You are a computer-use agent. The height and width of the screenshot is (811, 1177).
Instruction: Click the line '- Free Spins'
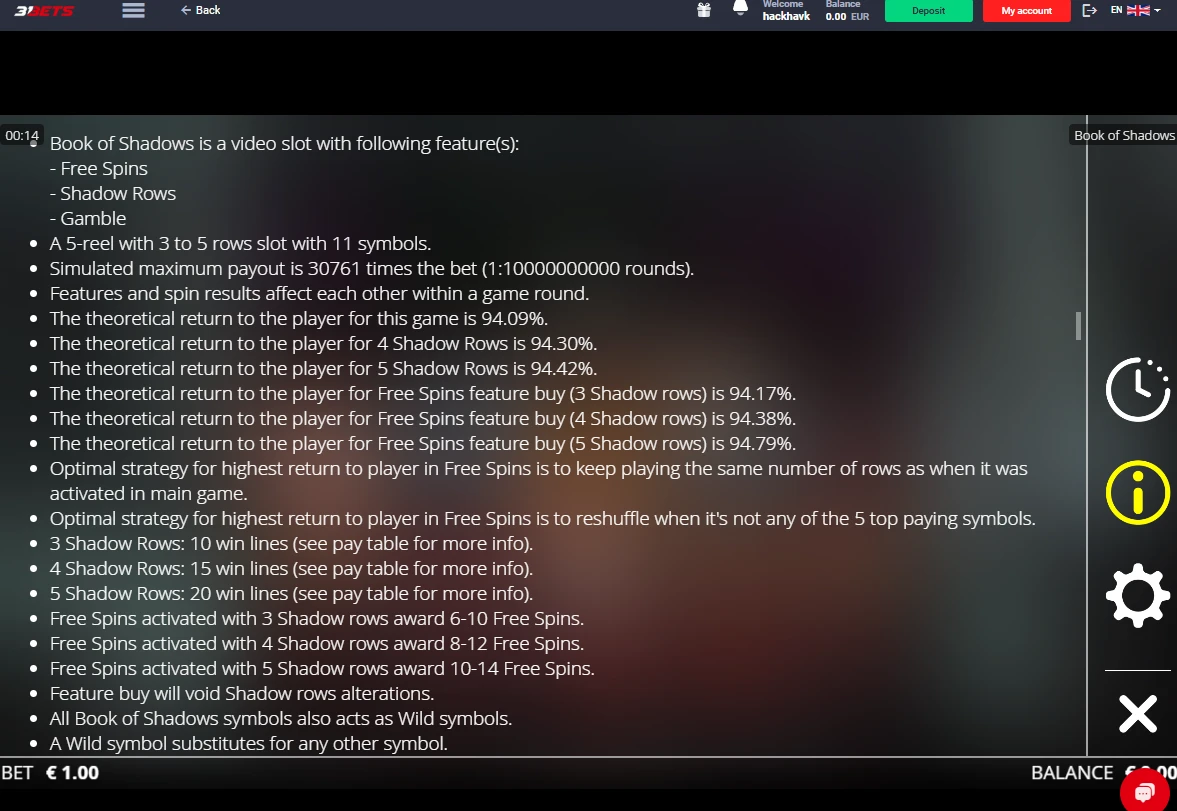(98, 168)
